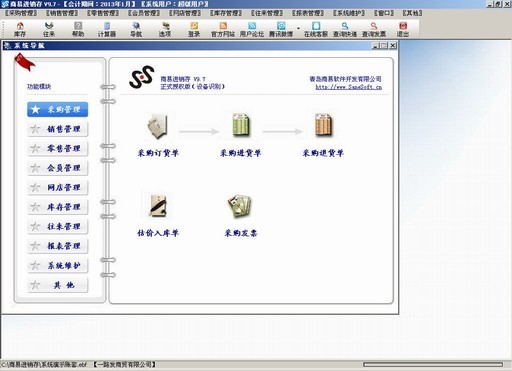Viewport: 512px width, 371px height.
Task: Open 查询快递 express lookup icon
Action: (x=345, y=29)
